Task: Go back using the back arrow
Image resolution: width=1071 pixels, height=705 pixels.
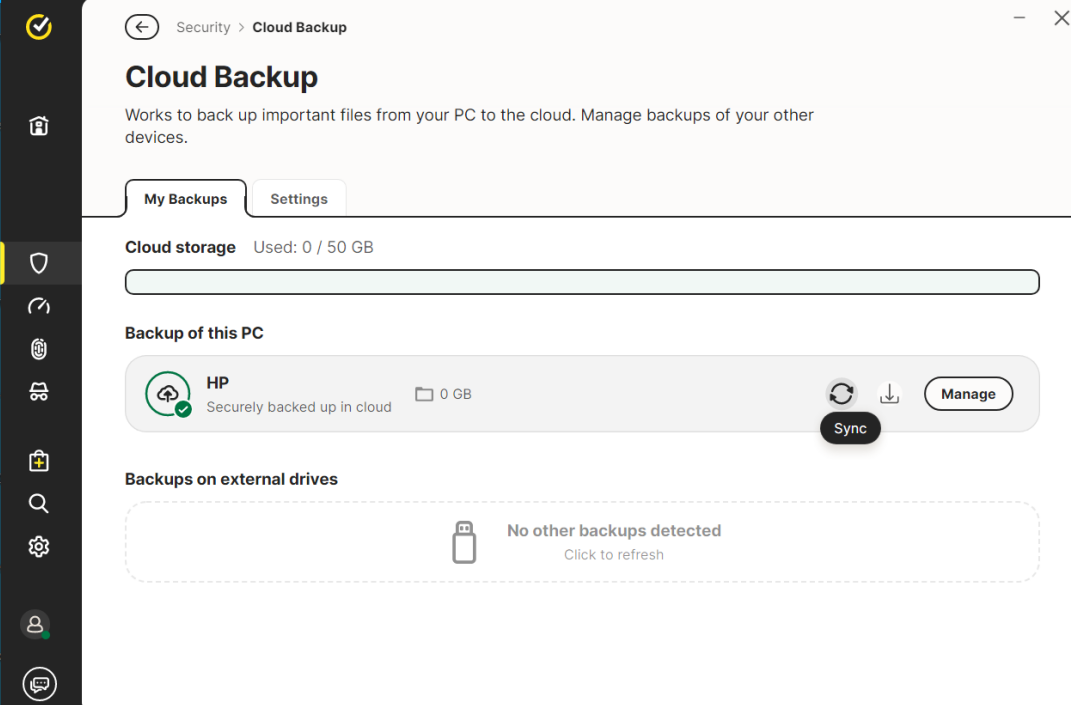Action: coord(142,27)
